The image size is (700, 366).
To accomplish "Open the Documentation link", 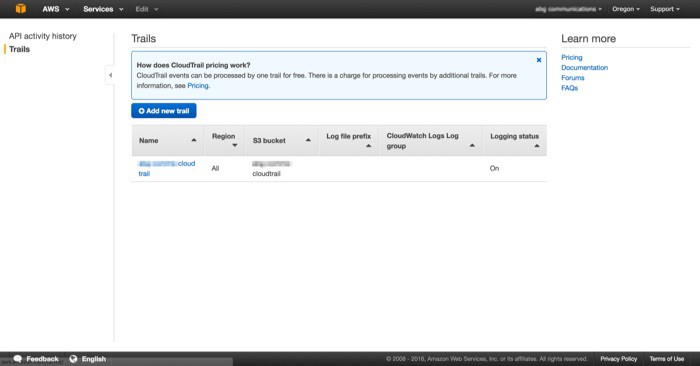I will tap(584, 68).
